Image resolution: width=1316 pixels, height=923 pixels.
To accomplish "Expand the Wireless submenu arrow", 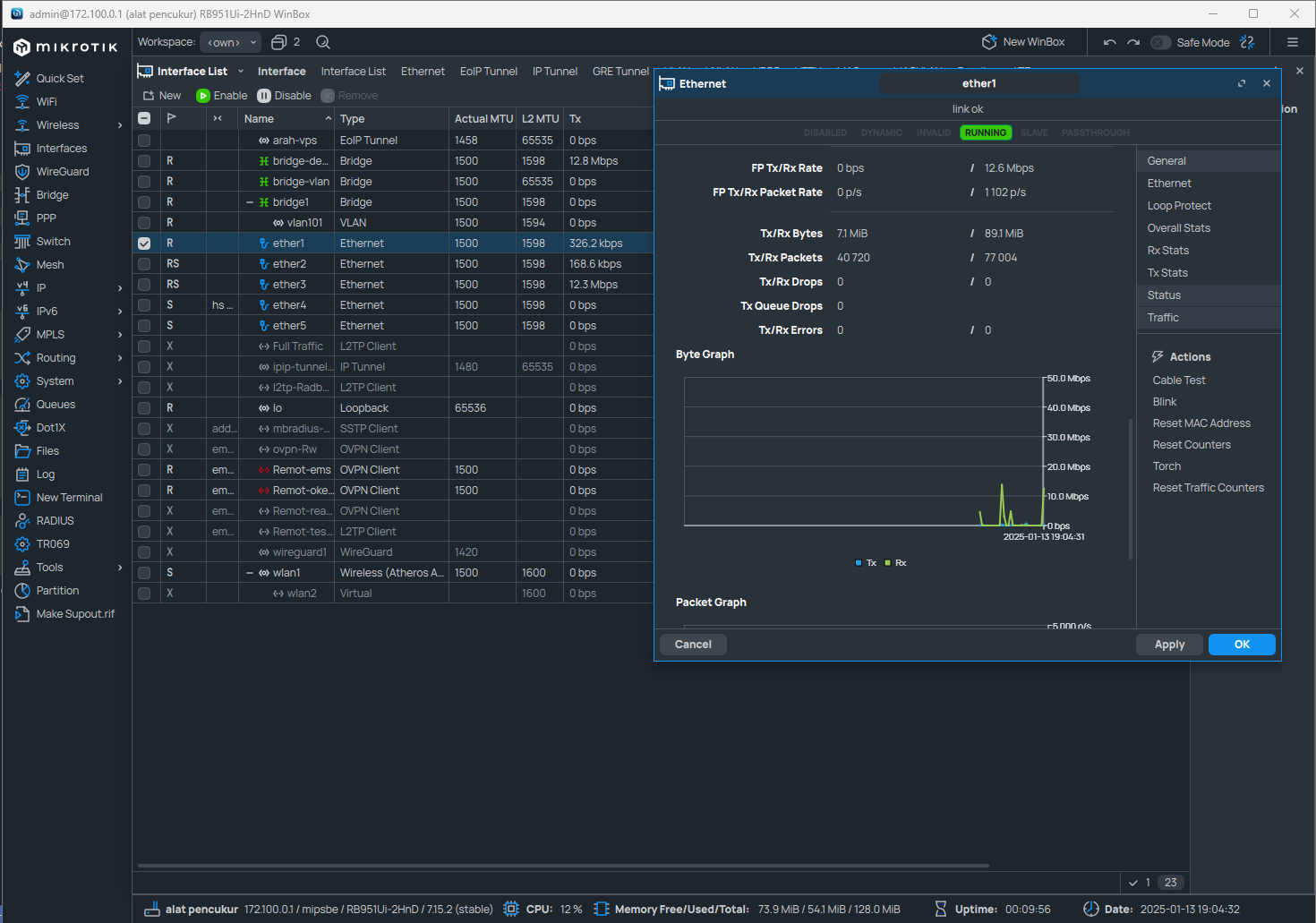I will click(120, 125).
